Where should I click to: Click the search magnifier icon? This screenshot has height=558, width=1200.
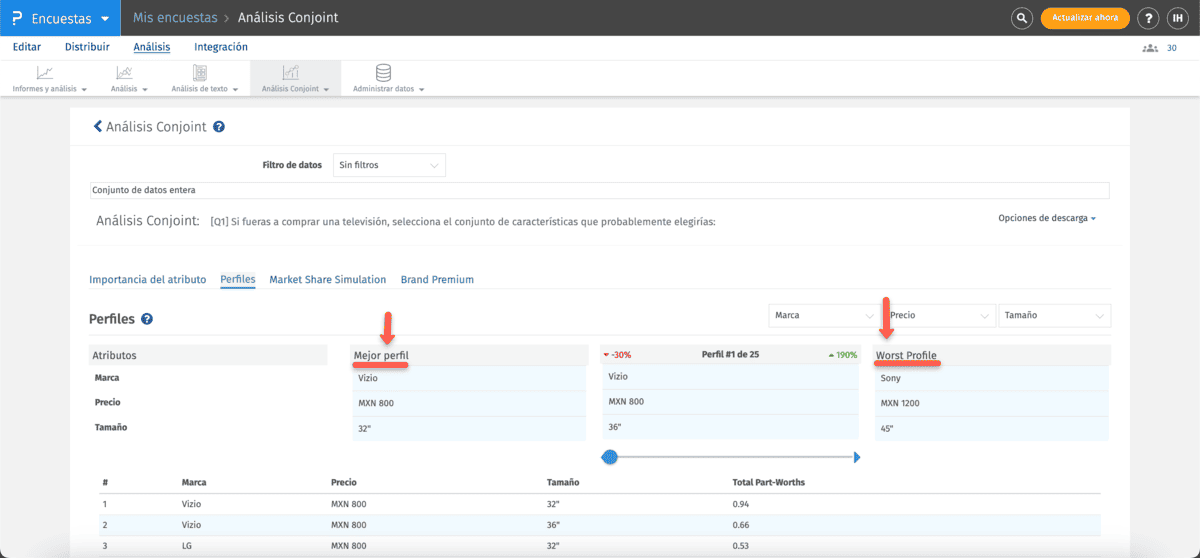coord(1021,18)
